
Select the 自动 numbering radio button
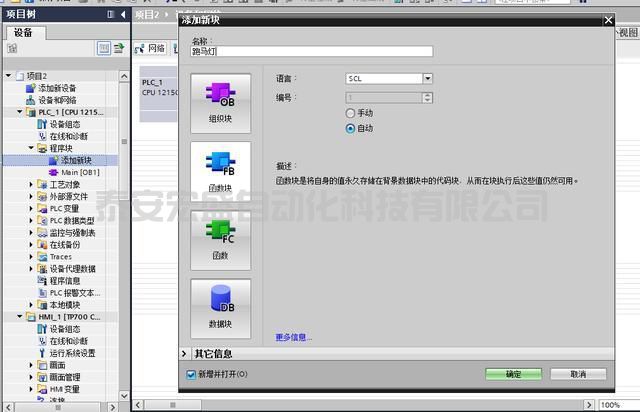click(350, 128)
